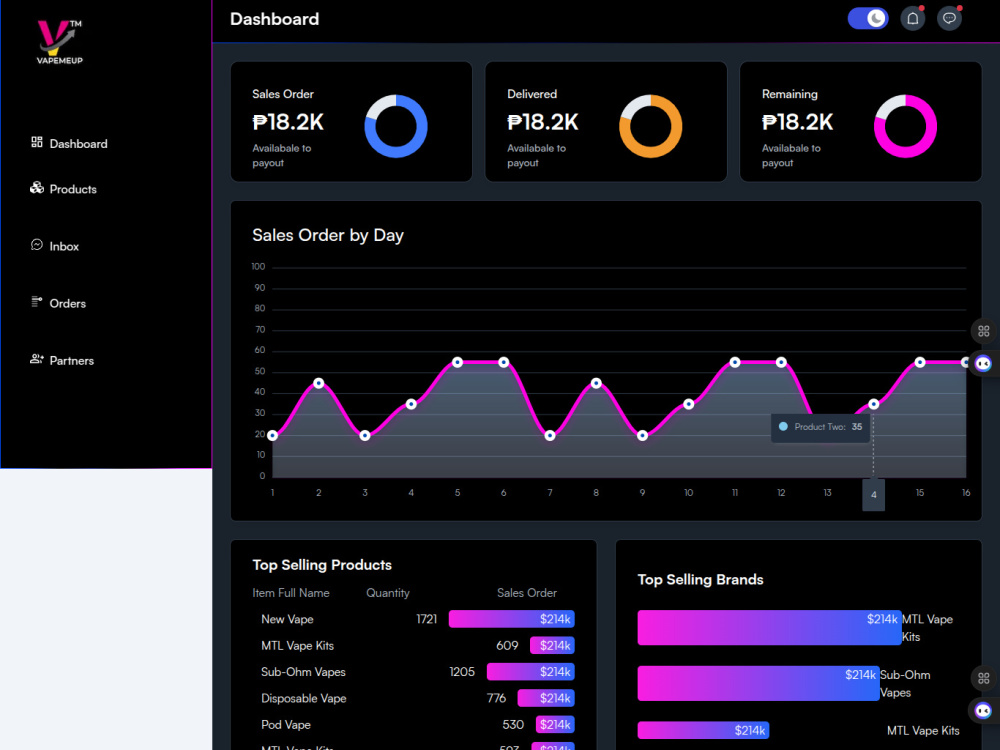Click the Top Selling Brands heading

tap(700, 580)
